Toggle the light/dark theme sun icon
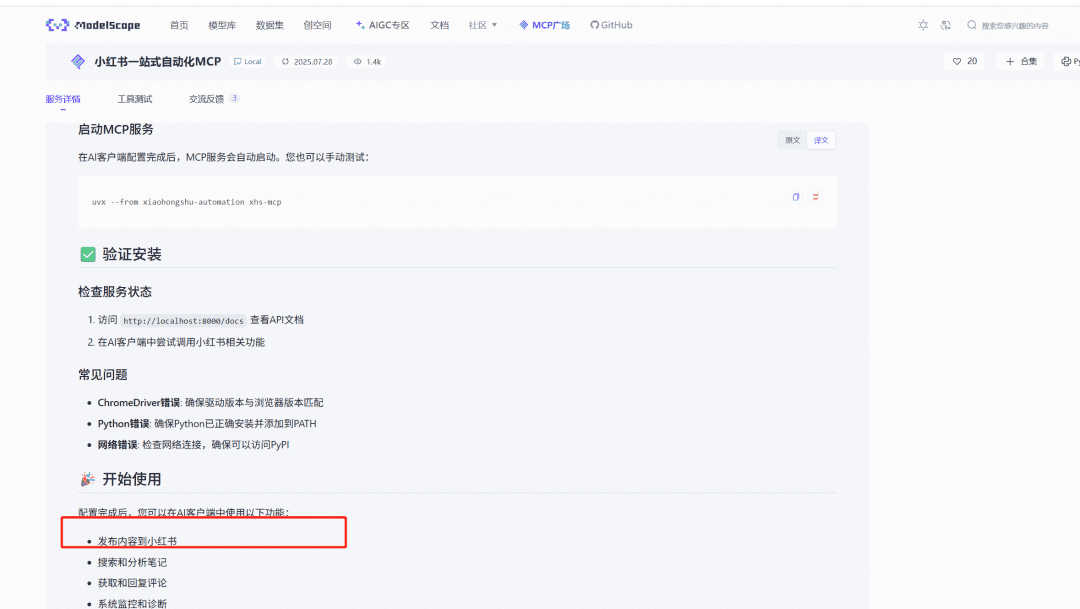1080x609 pixels. (x=923, y=25)
